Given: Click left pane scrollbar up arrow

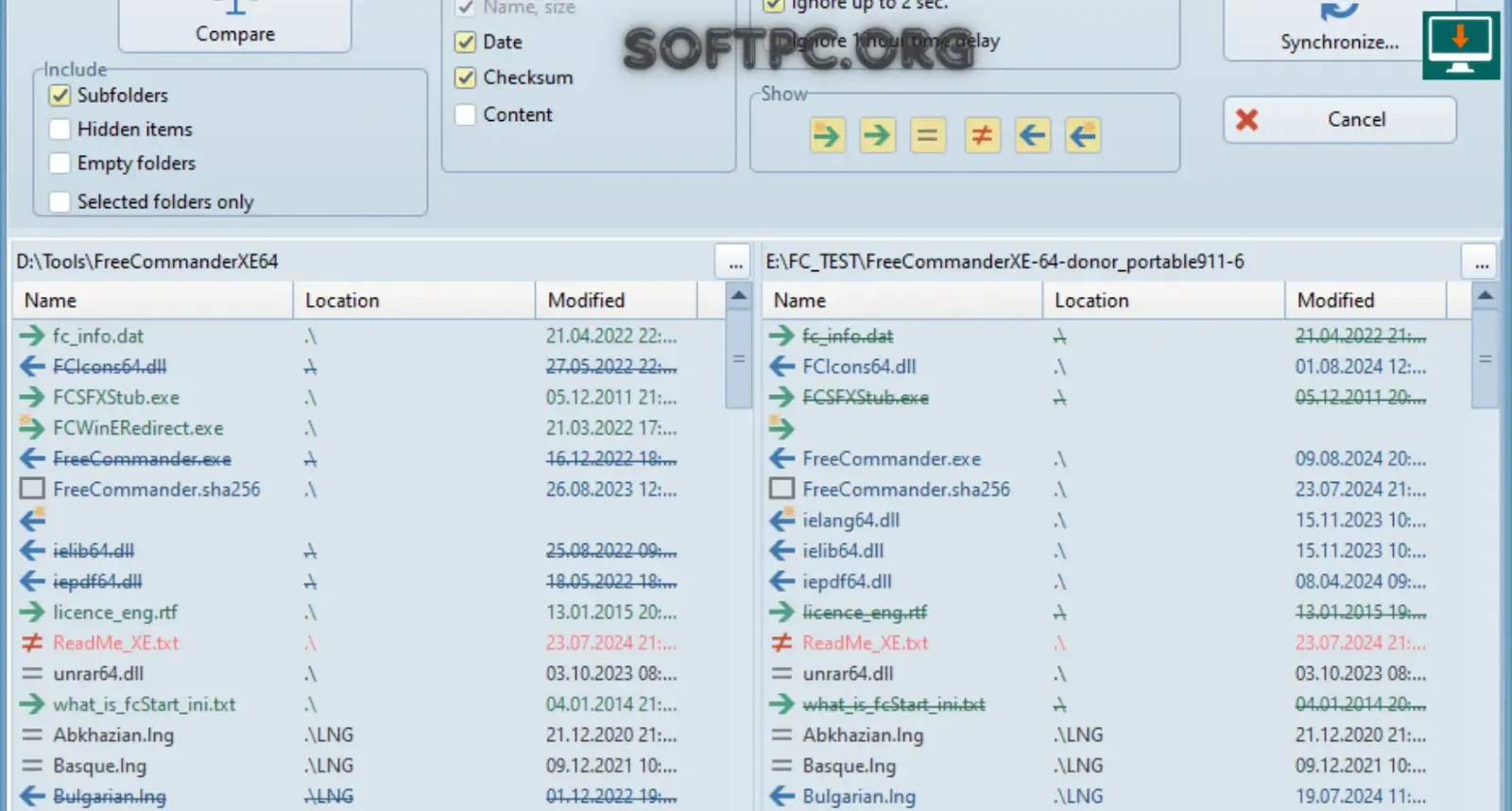Looking at the screenshot, I should (x=739, y=296).
